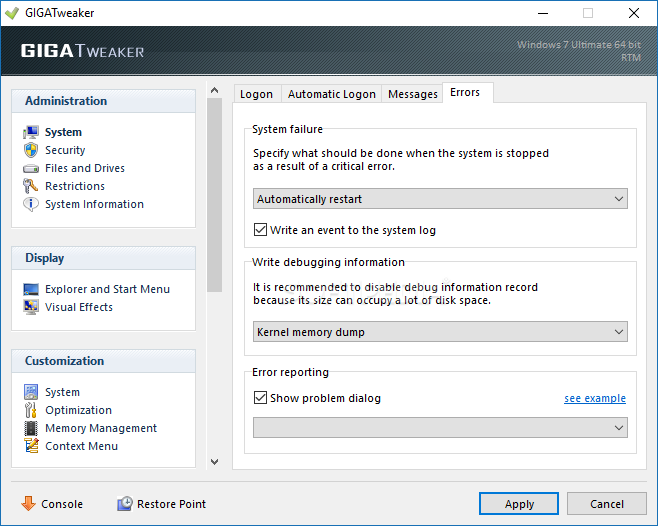Click the Customization System icon
Viewport: 658px width, 526px height.
(31, 392)
